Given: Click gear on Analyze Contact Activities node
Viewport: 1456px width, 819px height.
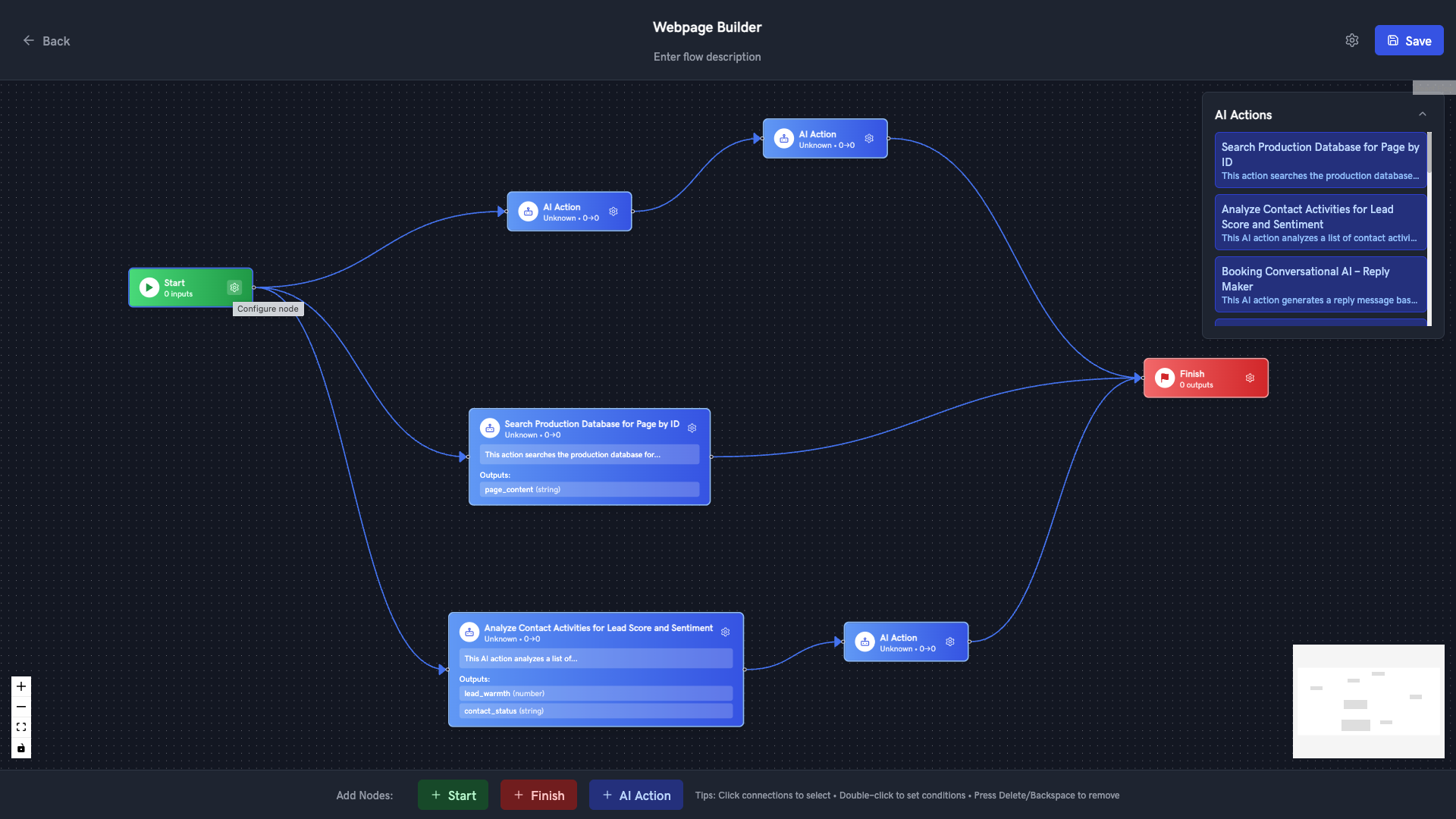Looking at the screenshot, I should [x=725, y=632].
